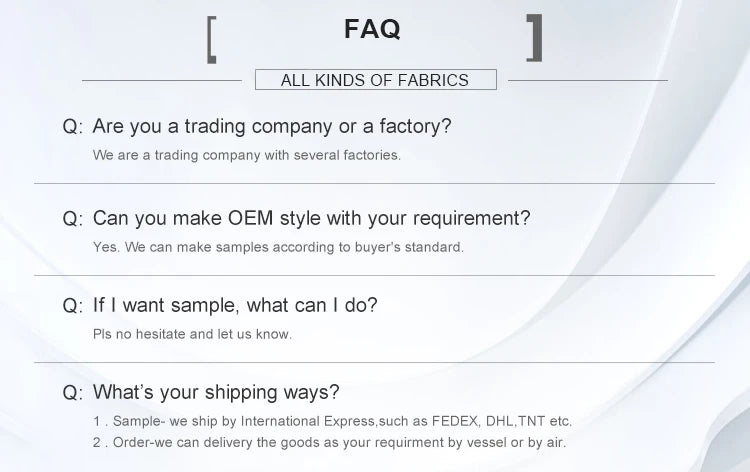Click the FAQ heading at the top
This screenshot has height=472, width=750.
(x=372, y=30)
